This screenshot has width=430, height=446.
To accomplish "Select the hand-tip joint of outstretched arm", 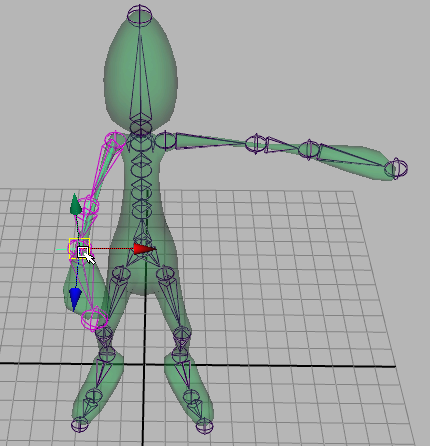I will (x=396, y=168).
